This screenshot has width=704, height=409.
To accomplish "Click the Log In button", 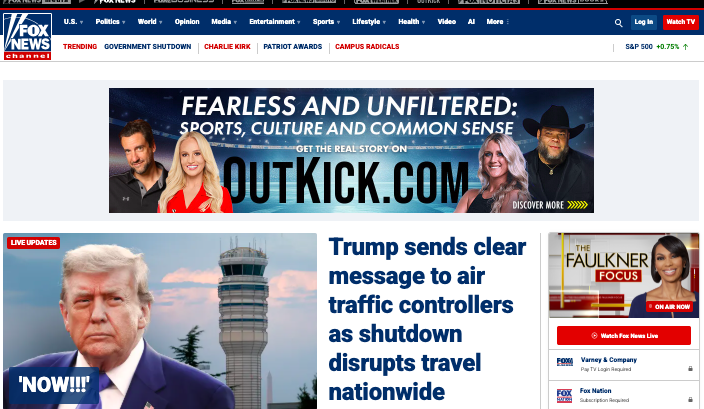I will coord(643,22).
